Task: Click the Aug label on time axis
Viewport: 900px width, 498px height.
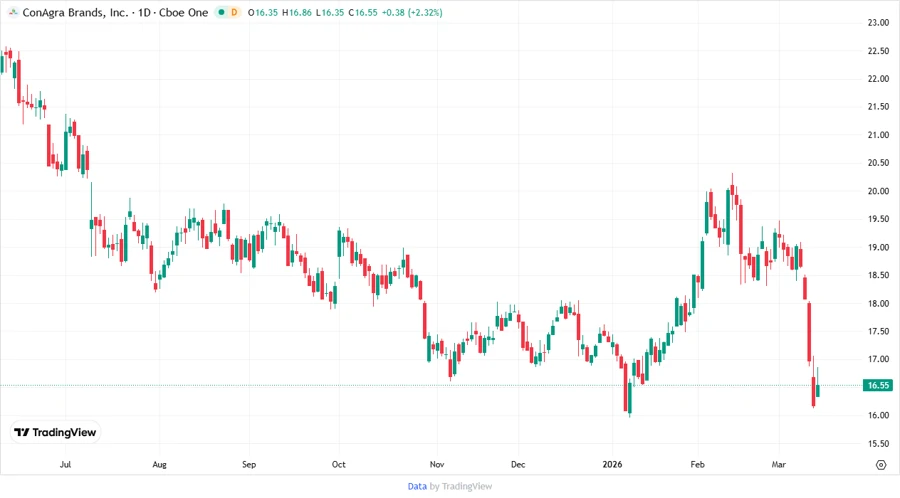Action: [x=160, y=465]
